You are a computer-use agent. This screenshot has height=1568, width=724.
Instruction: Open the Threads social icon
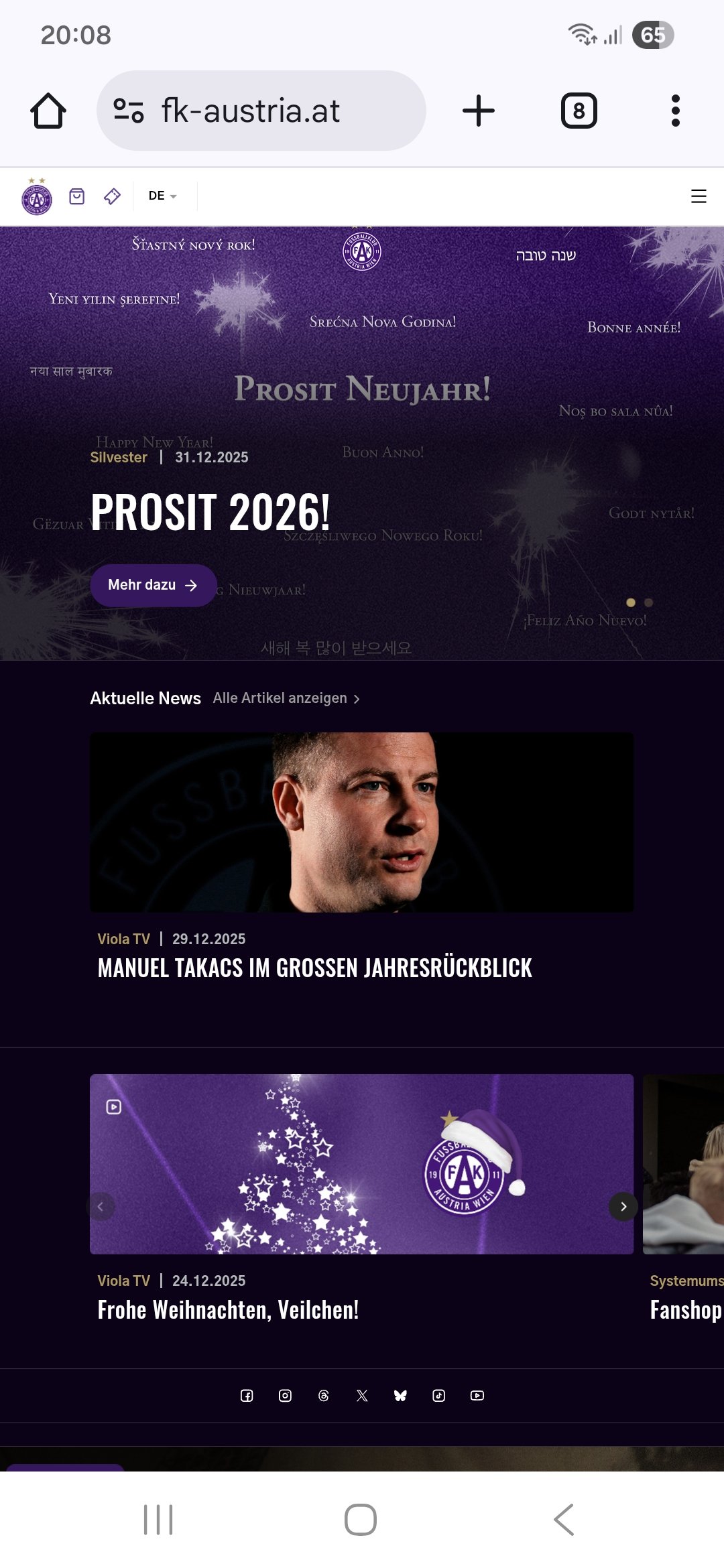(x=324, y=1395)
